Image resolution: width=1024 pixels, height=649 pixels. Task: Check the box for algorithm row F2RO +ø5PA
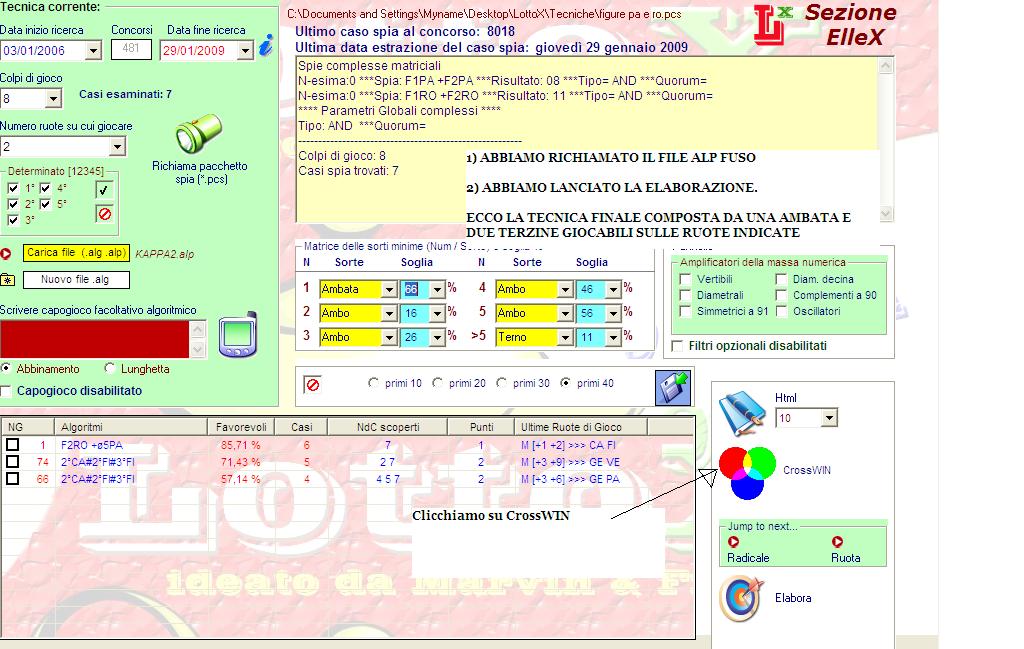pyautogui.click(x=12, y=445)
